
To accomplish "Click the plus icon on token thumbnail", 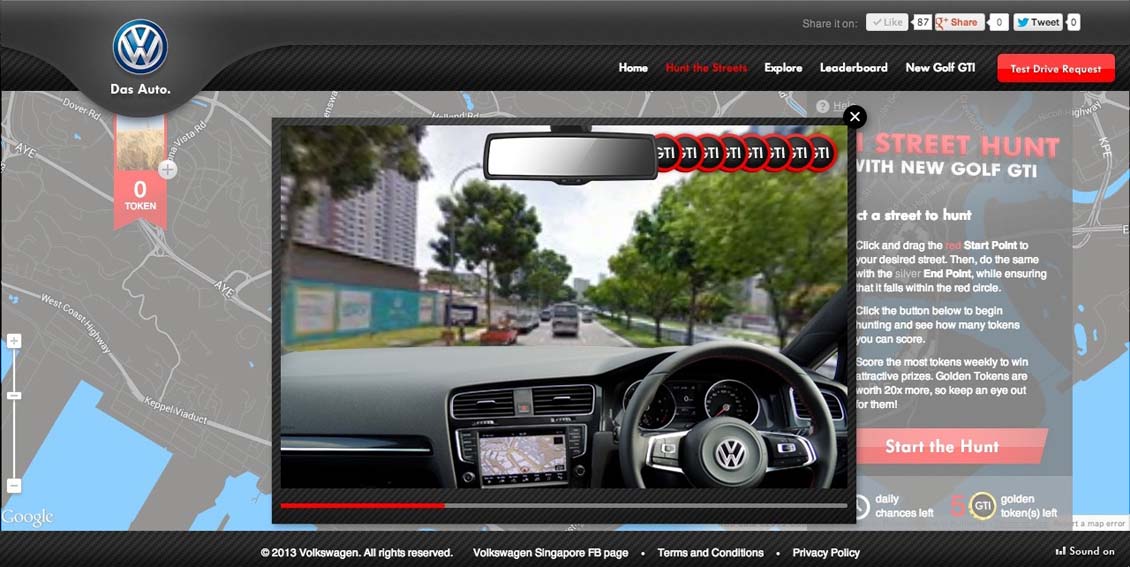I will [167, 170].
